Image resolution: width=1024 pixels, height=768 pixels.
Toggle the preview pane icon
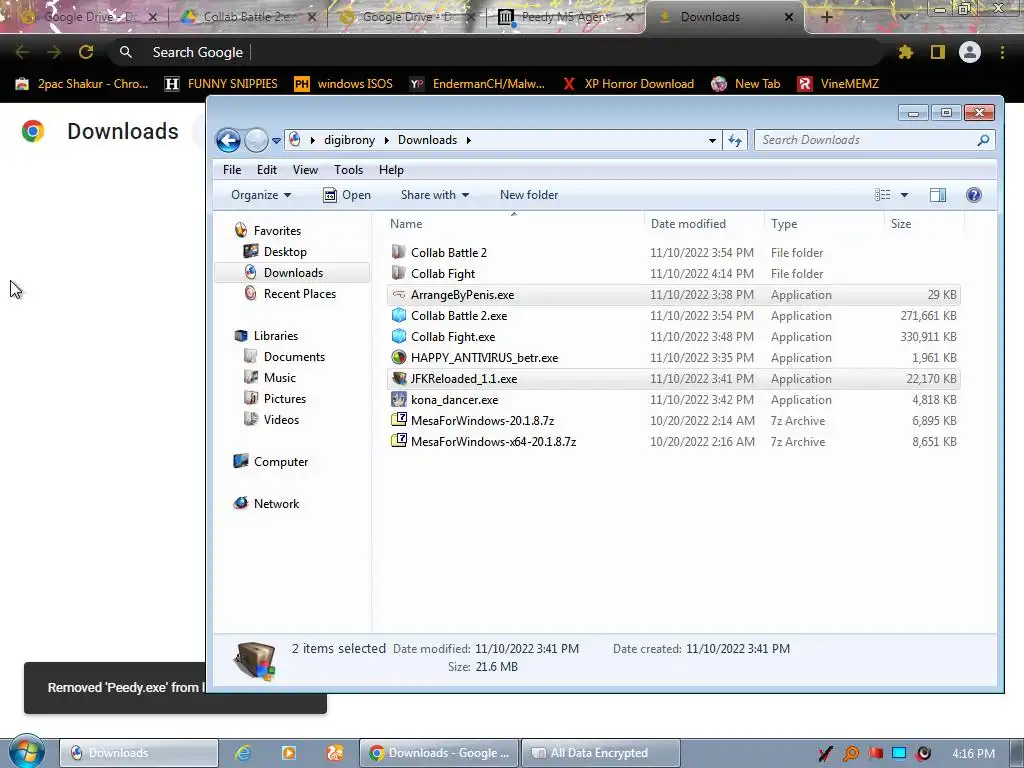point(938,195)
